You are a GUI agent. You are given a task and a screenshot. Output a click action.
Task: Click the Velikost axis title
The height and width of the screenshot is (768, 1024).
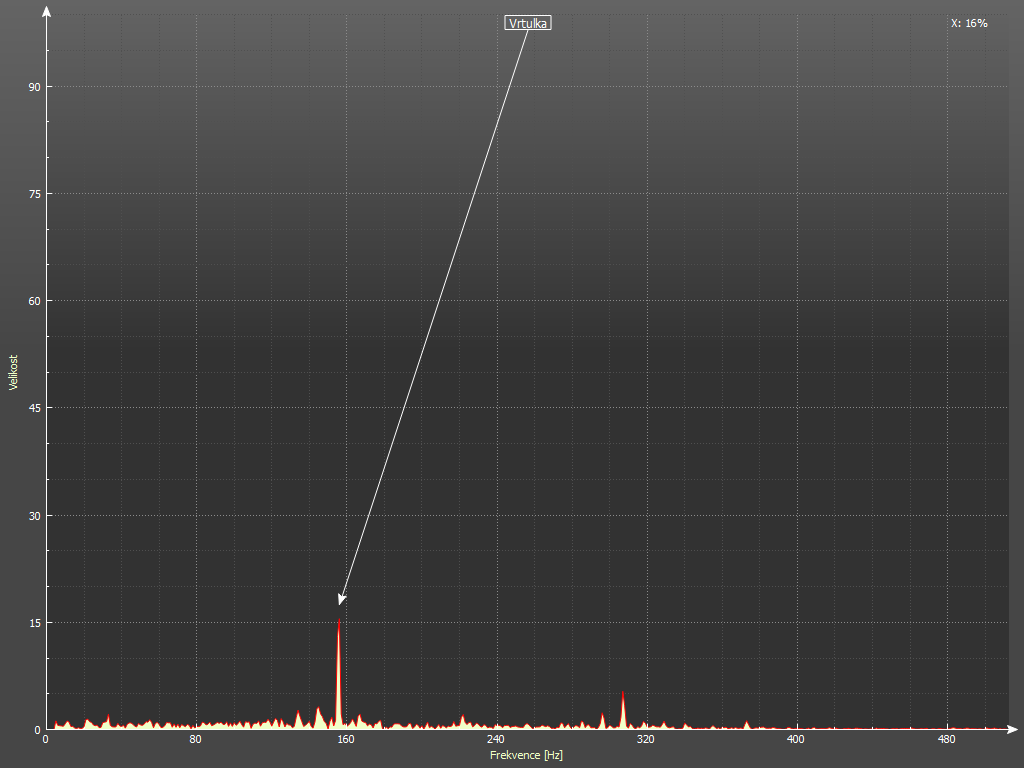(13, 372)
